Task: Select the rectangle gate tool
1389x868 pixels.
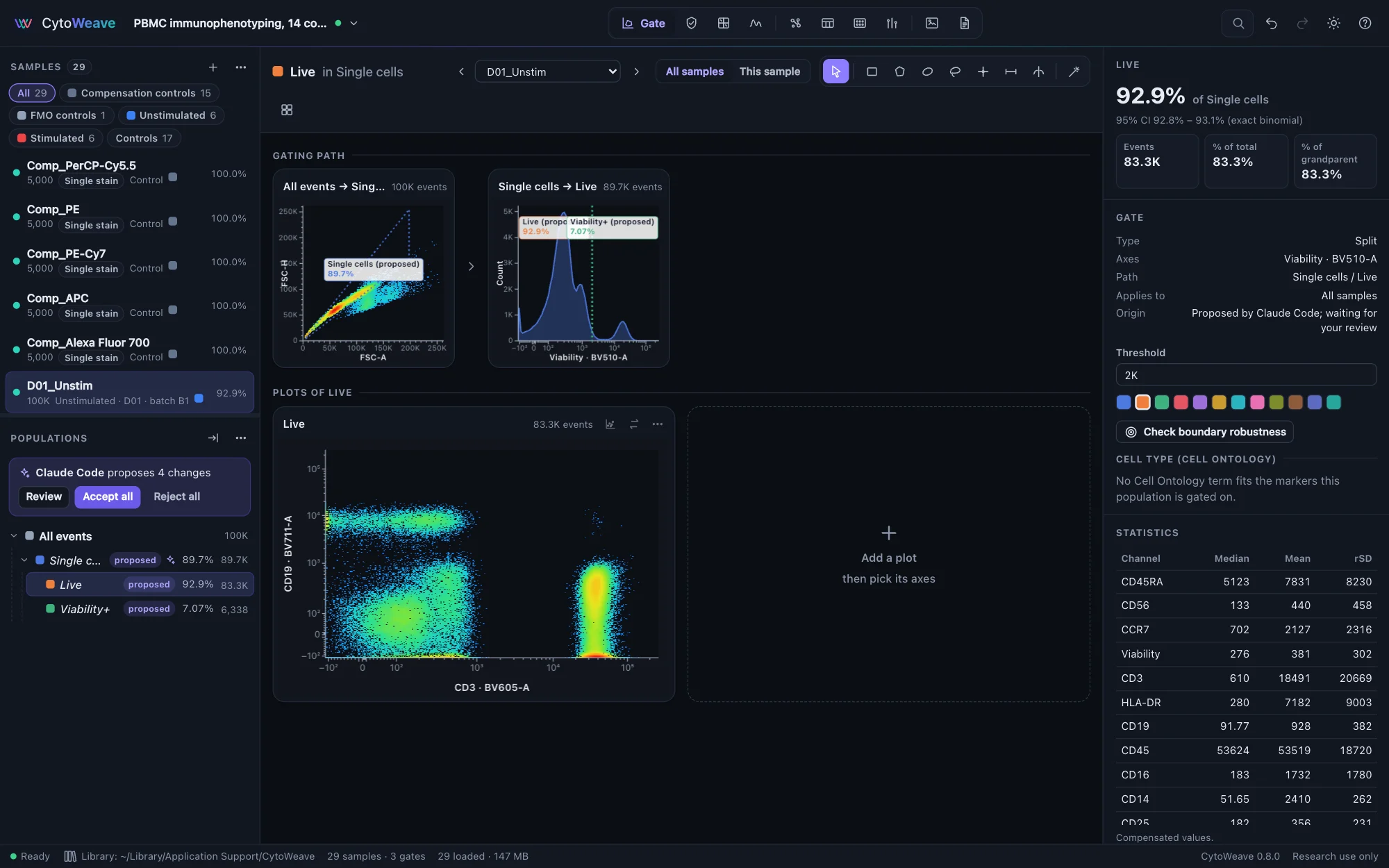Action: pyautogui.click(x=872, y=72)
